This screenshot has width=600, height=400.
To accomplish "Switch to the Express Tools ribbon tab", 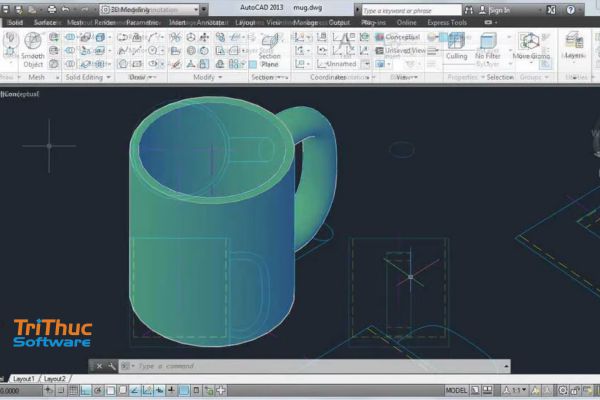I will [447, 23].
